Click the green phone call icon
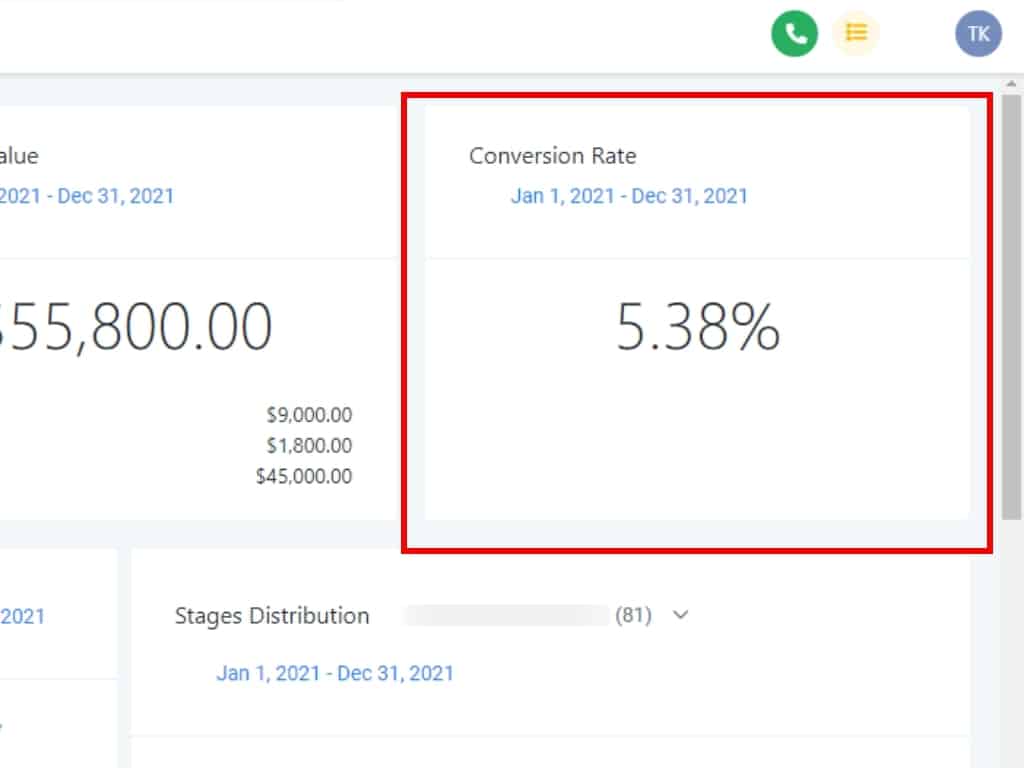Viewport: 1024px width, 768px height. coord(795,34)
